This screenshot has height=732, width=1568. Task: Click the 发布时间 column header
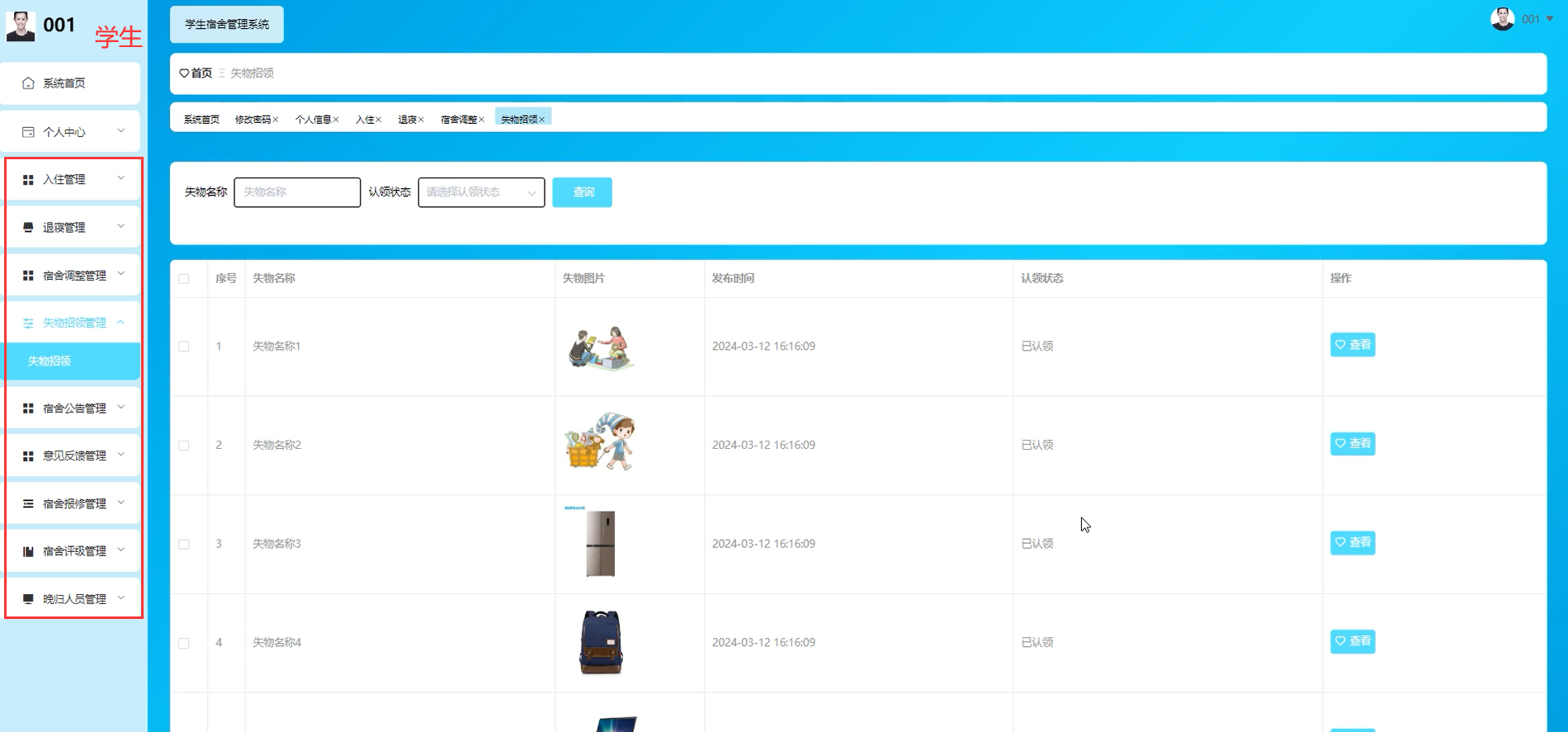click(733, 279)
